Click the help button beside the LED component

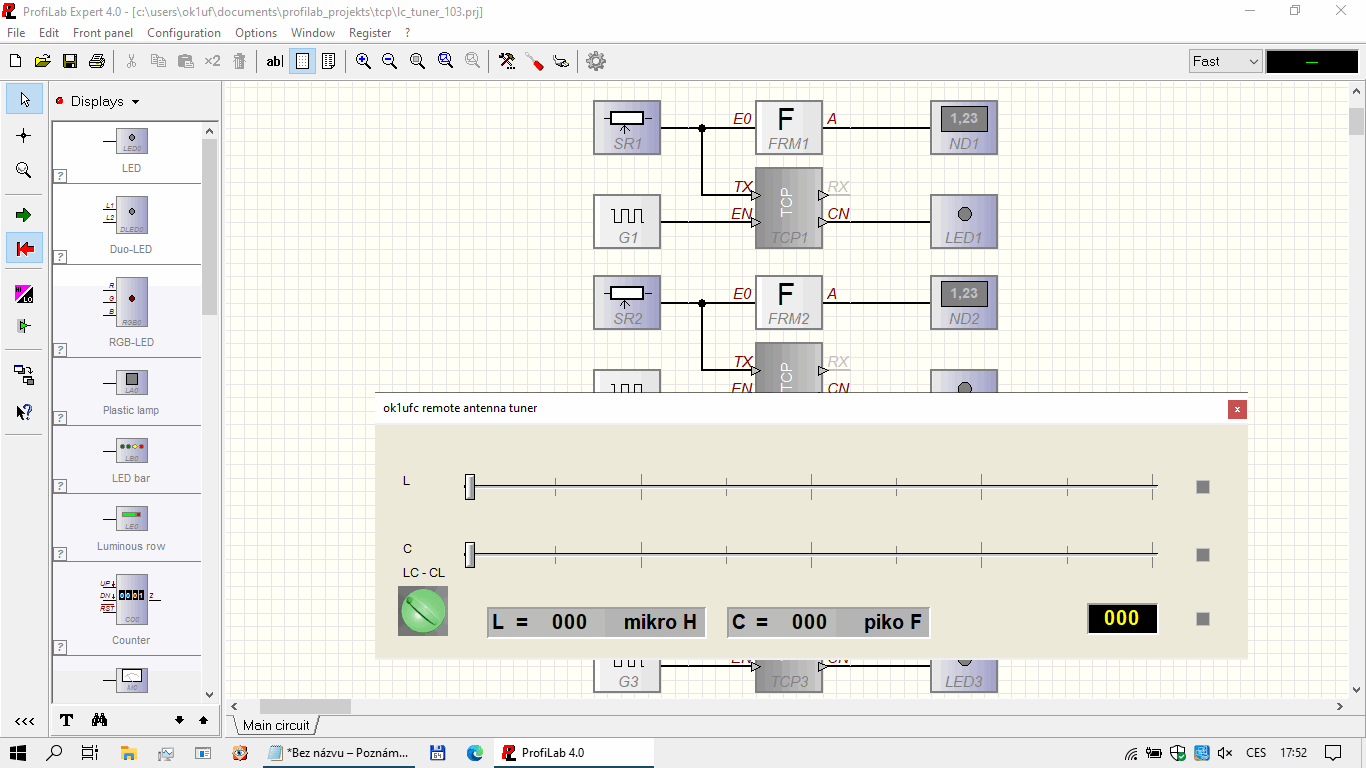[x=60, y=176]
